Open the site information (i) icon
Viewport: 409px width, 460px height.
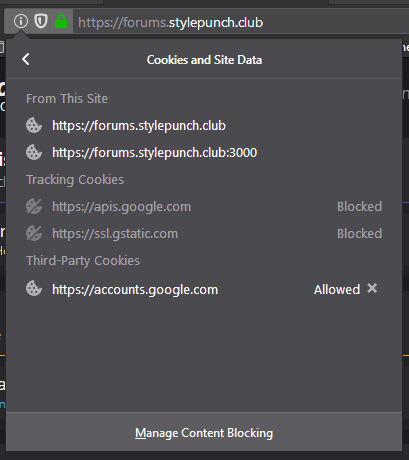tap(21, 21)
